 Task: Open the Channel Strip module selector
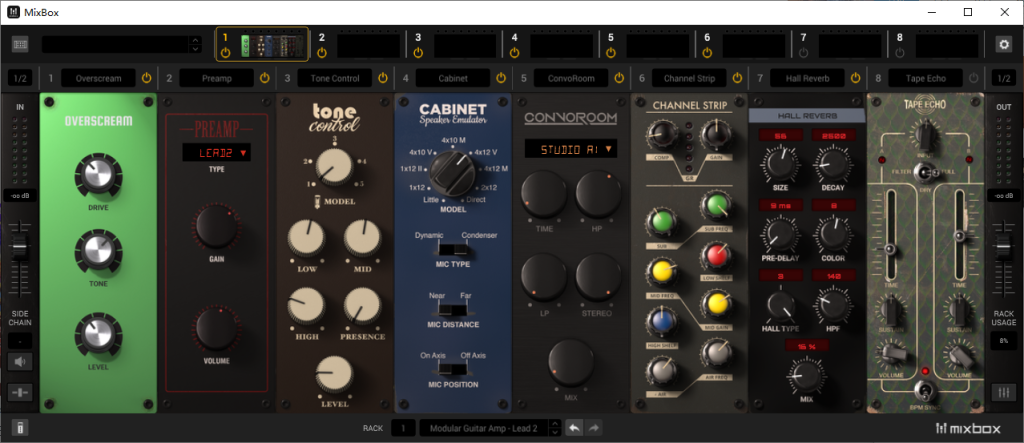(x=690, y=78)
